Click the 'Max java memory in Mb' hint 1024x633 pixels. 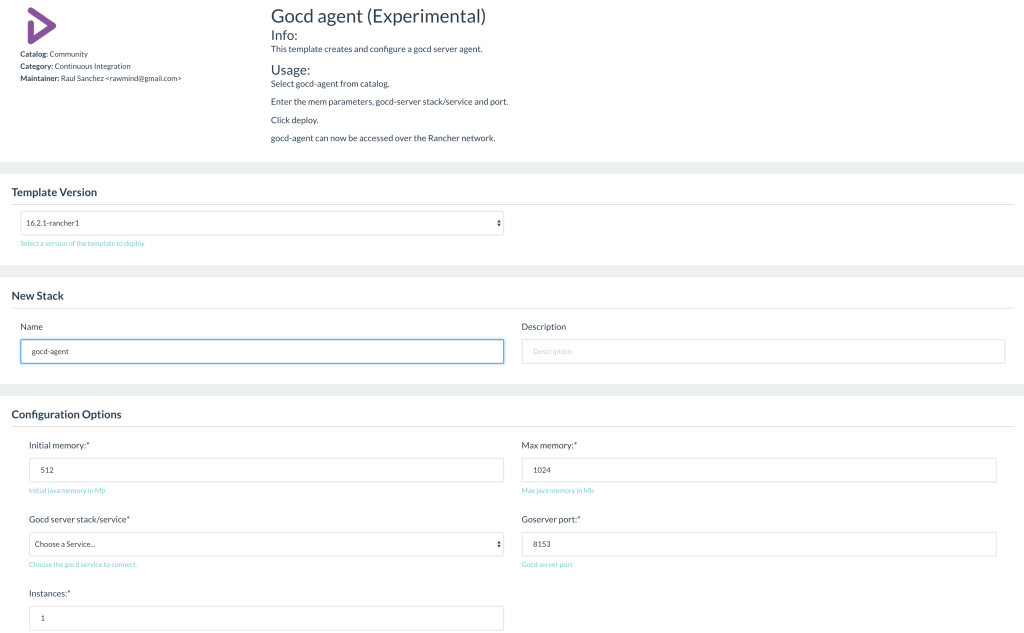click(557, 491)
